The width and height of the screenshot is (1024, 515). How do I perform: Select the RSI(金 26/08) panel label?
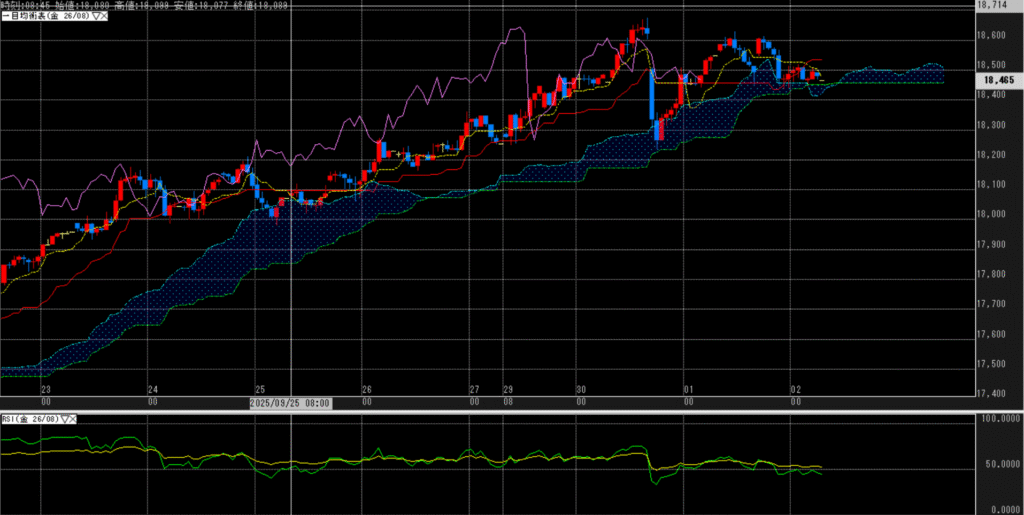[32, 418]
